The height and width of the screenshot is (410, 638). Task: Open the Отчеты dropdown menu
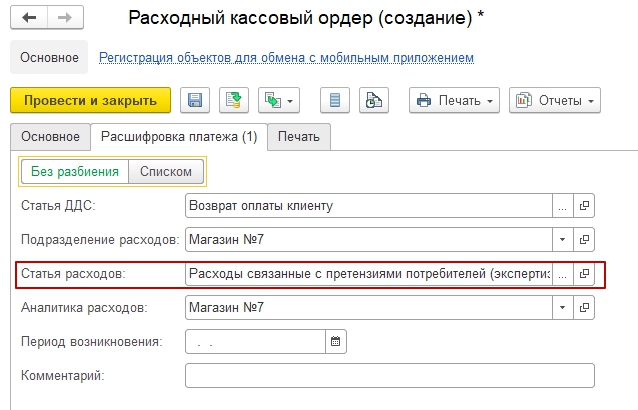553,100
